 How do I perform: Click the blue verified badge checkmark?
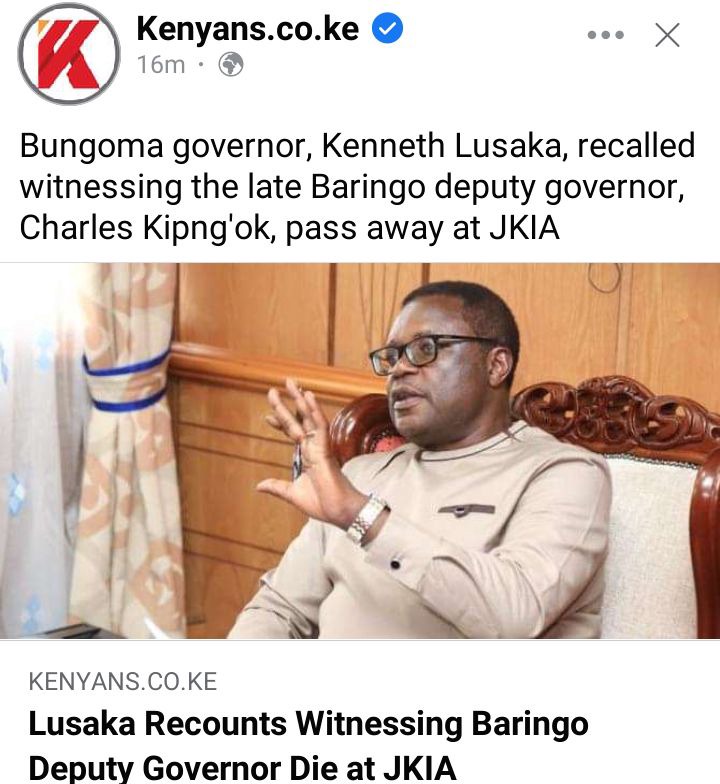(388, 28)
